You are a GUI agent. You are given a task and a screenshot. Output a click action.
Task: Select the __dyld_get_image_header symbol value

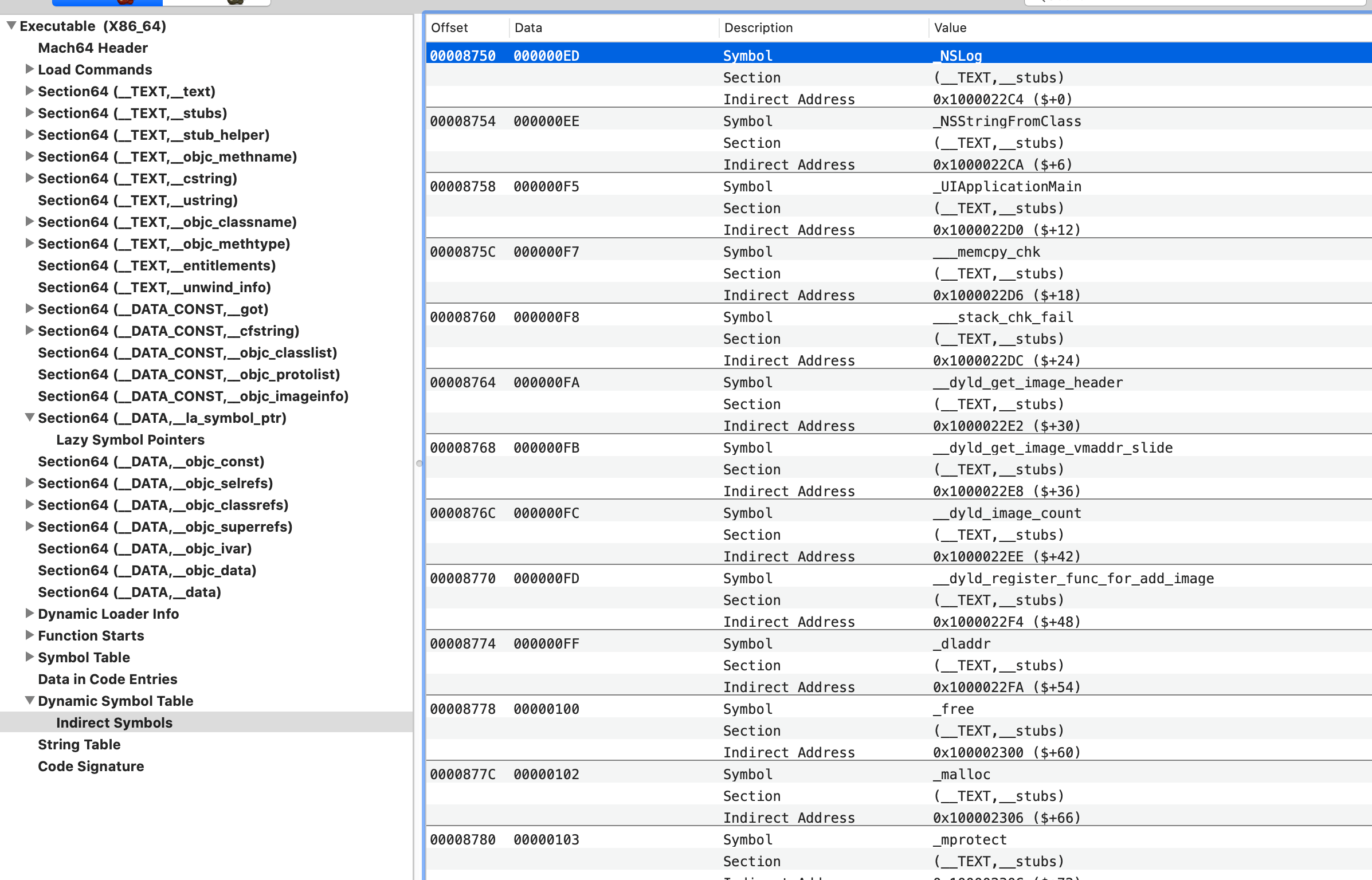tap(1028, 383)
